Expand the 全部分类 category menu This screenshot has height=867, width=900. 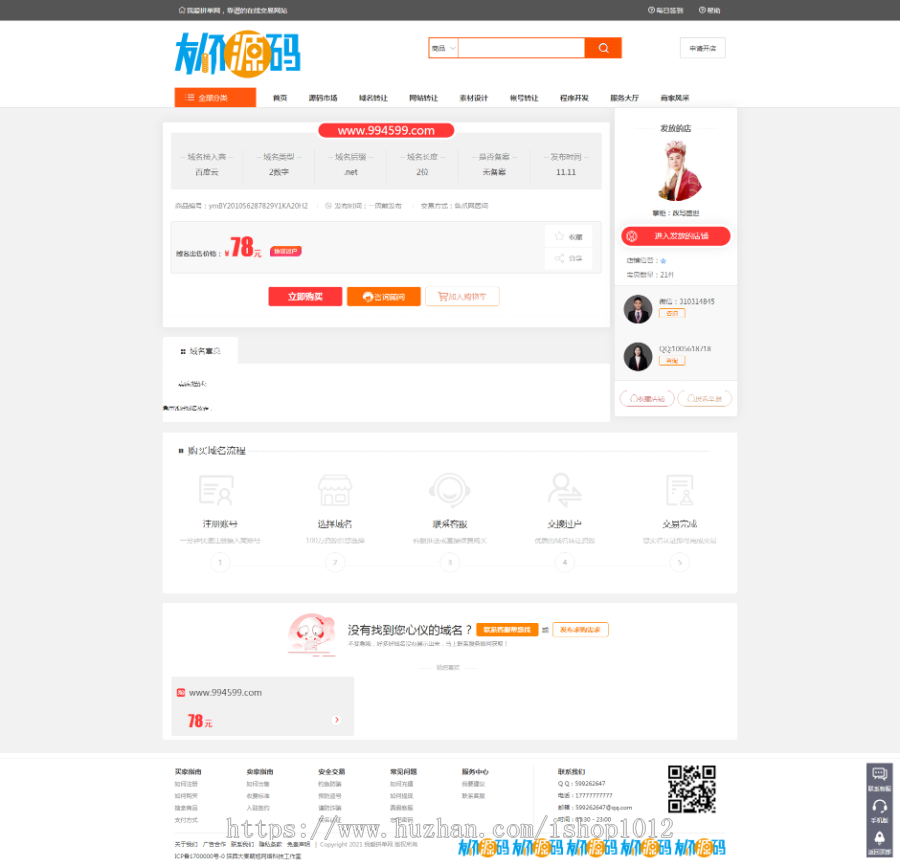215,98
